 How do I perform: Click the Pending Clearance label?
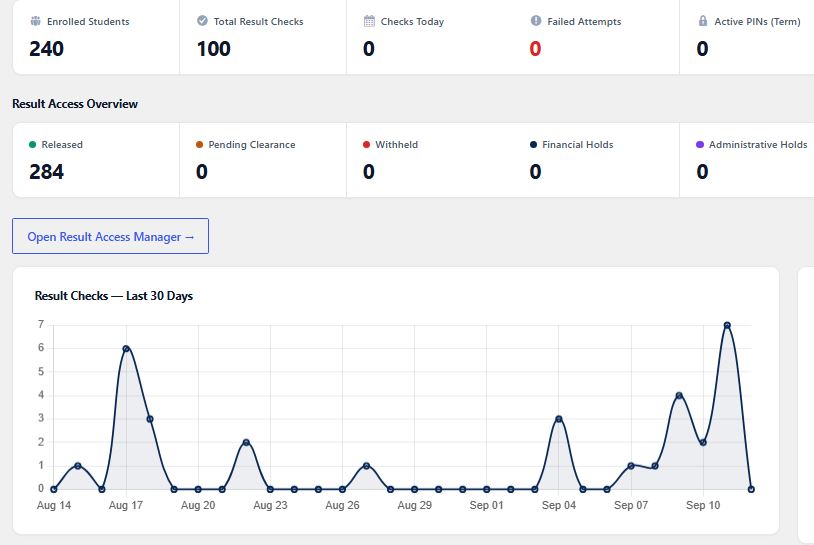pos(252,145)
